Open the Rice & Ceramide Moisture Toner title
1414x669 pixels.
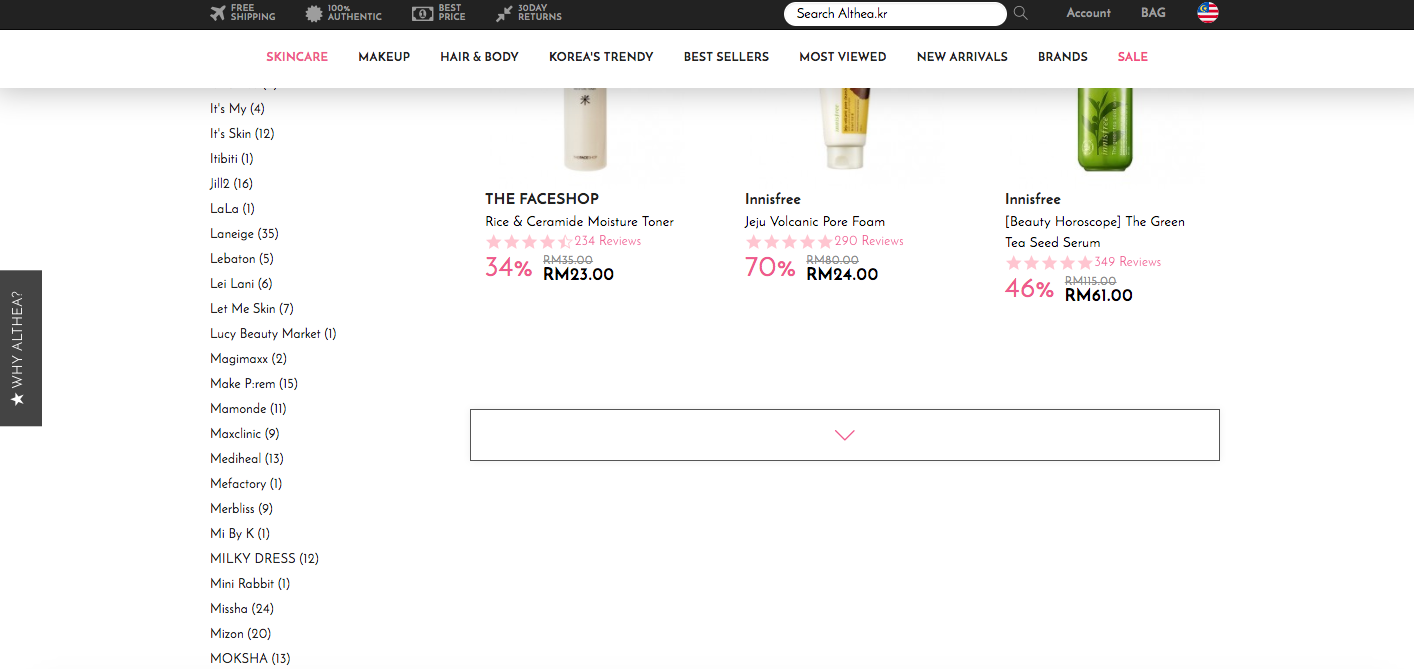tap(579, 222)
